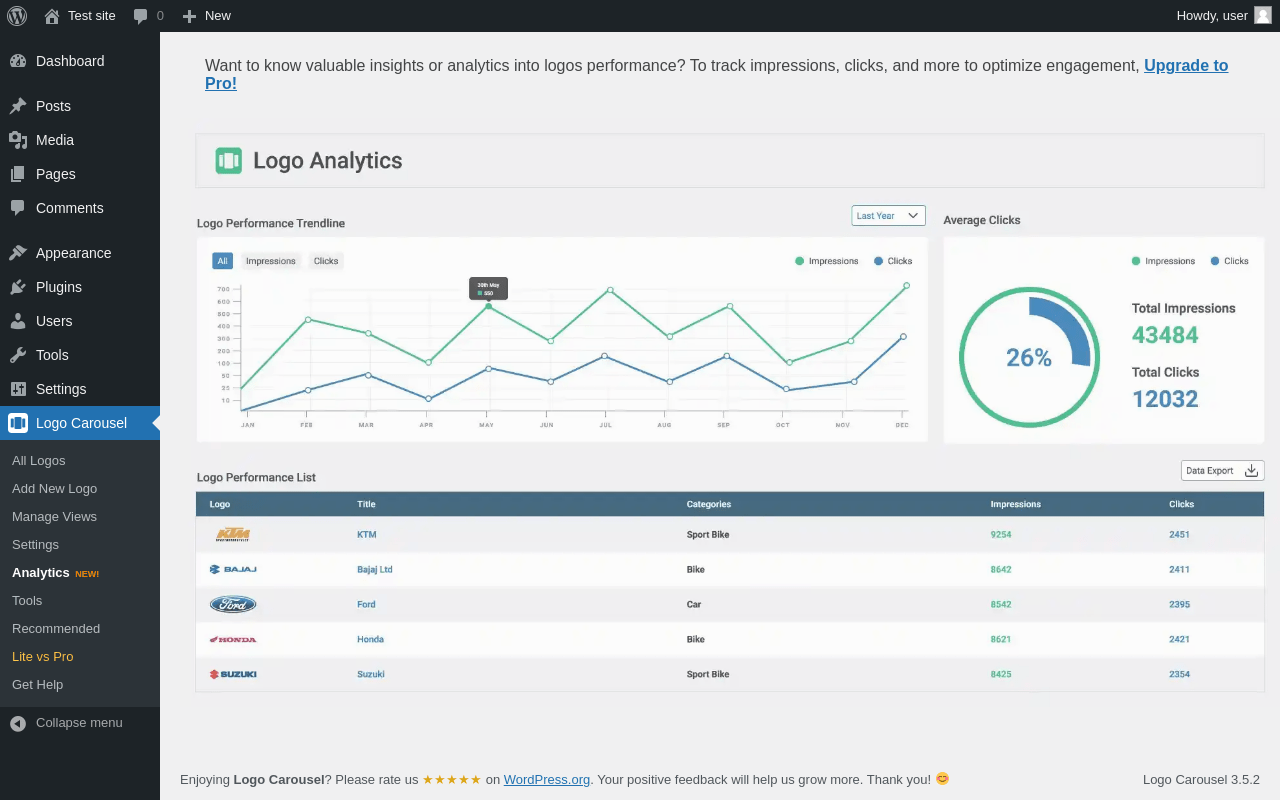
Task: Open the New content menu
Action: tap(206, 16)
